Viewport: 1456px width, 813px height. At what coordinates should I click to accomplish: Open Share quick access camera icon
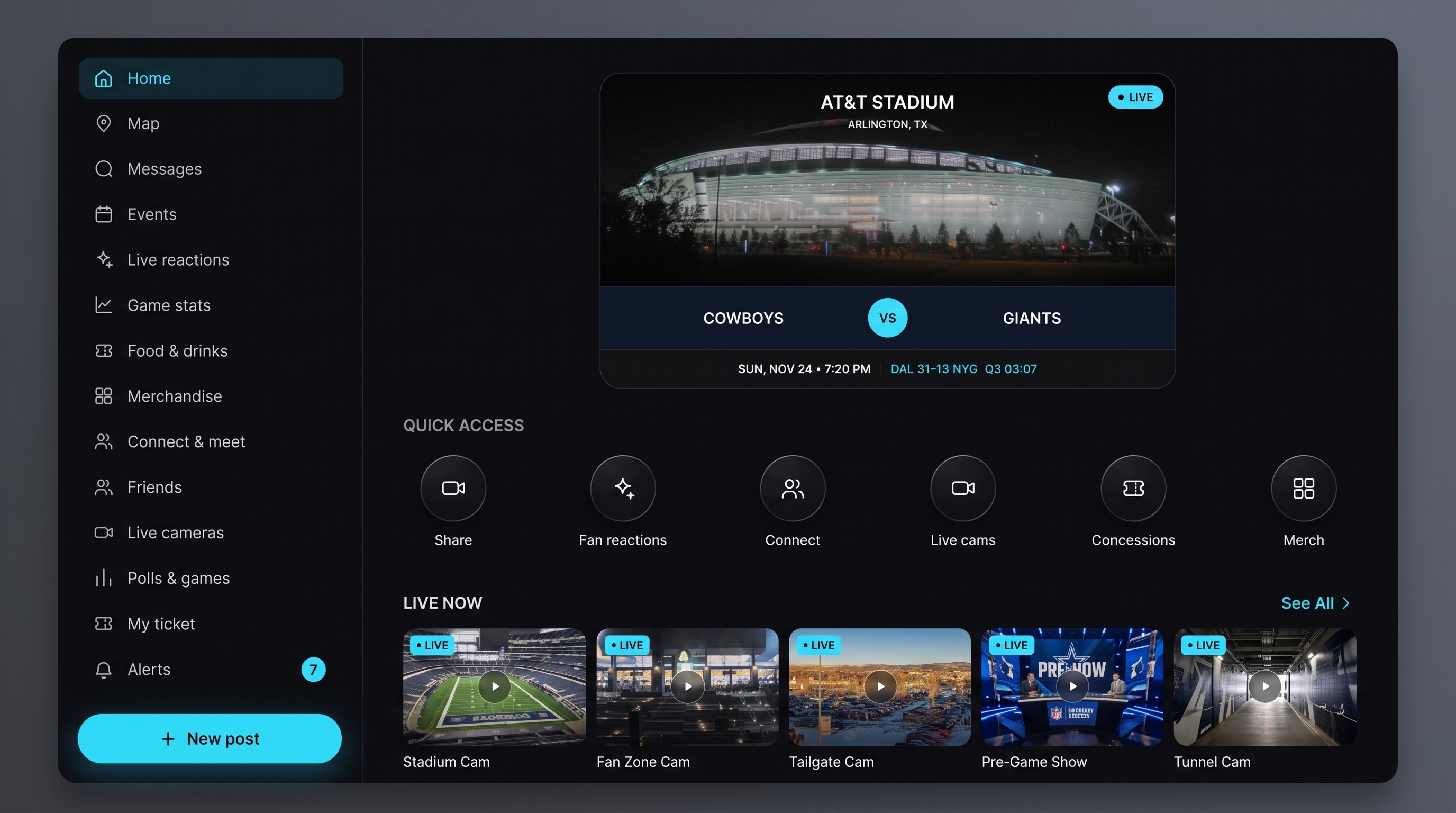coord(453,488)
